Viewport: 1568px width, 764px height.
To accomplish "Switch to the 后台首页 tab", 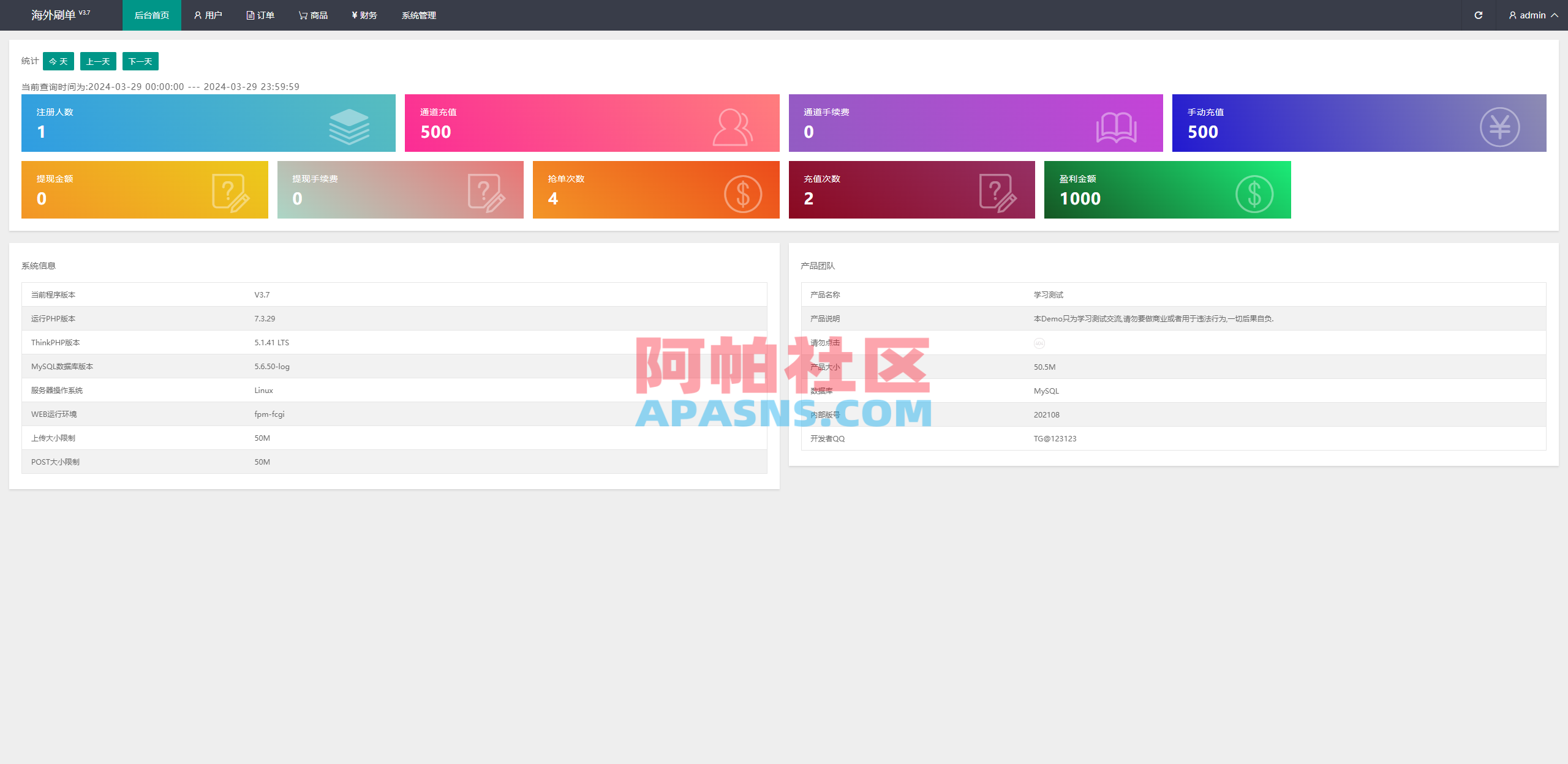I will click(151, 15).
